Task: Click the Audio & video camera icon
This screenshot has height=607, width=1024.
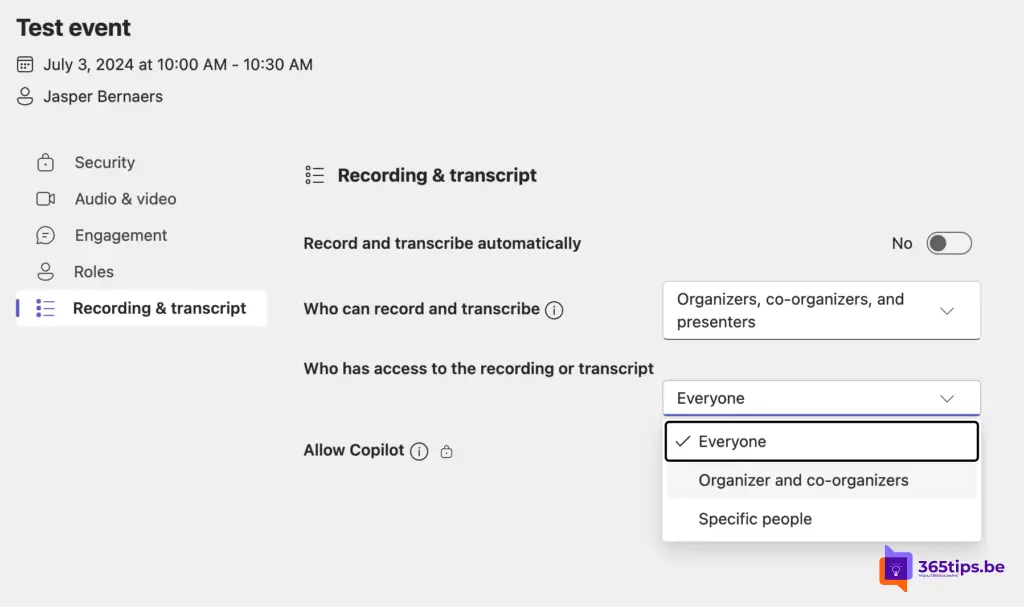Action: (45, 199)
